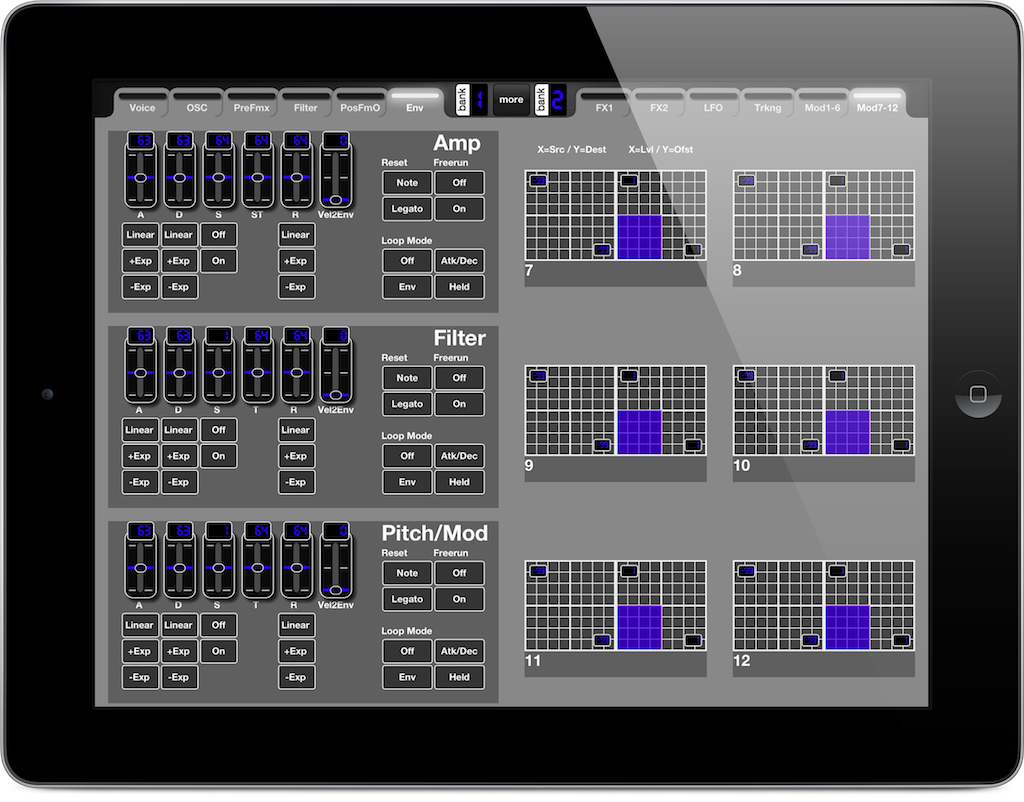Viewport: 1024px width, 802px height.
Task: Choose Linear curve for Pitch/Mod release
Action: point(295,625)
